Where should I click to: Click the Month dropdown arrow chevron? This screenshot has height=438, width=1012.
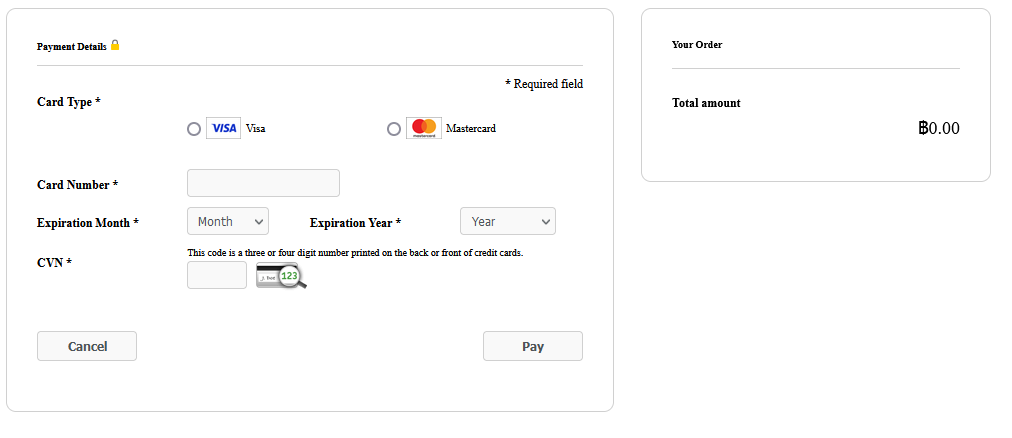click(x=259, y=222)
